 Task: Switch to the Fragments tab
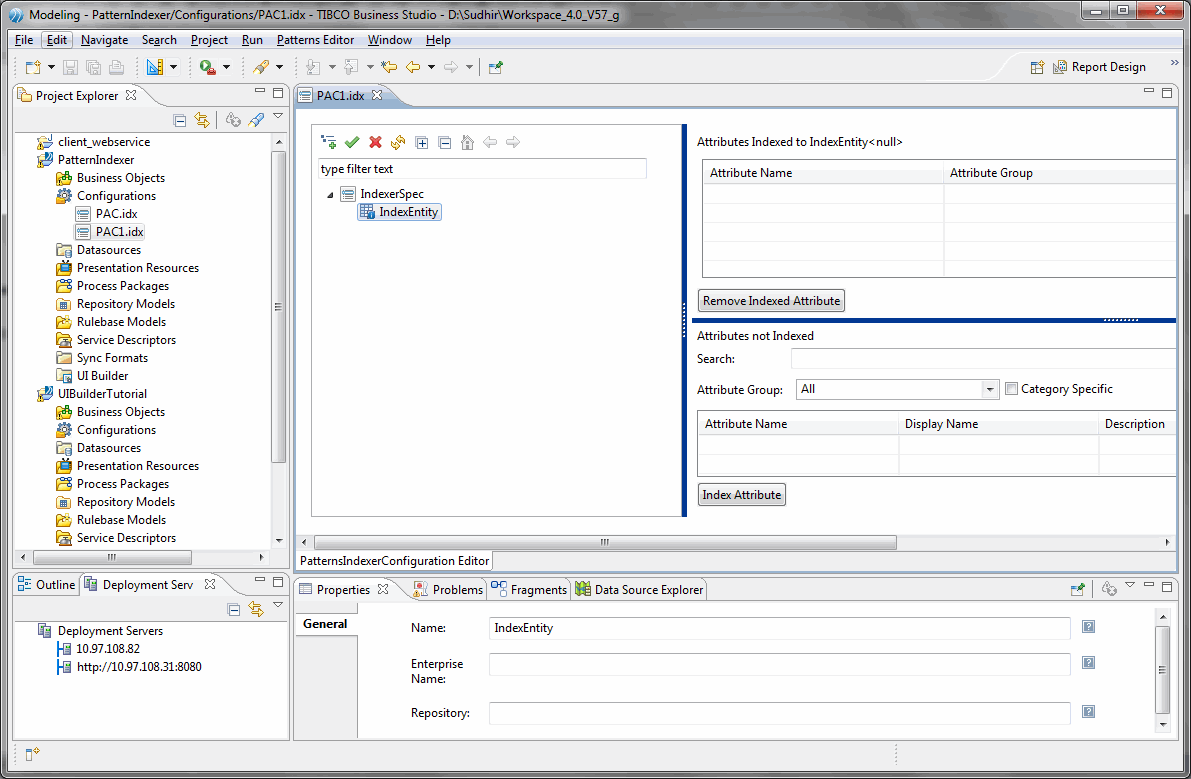(x=529, y=589)
